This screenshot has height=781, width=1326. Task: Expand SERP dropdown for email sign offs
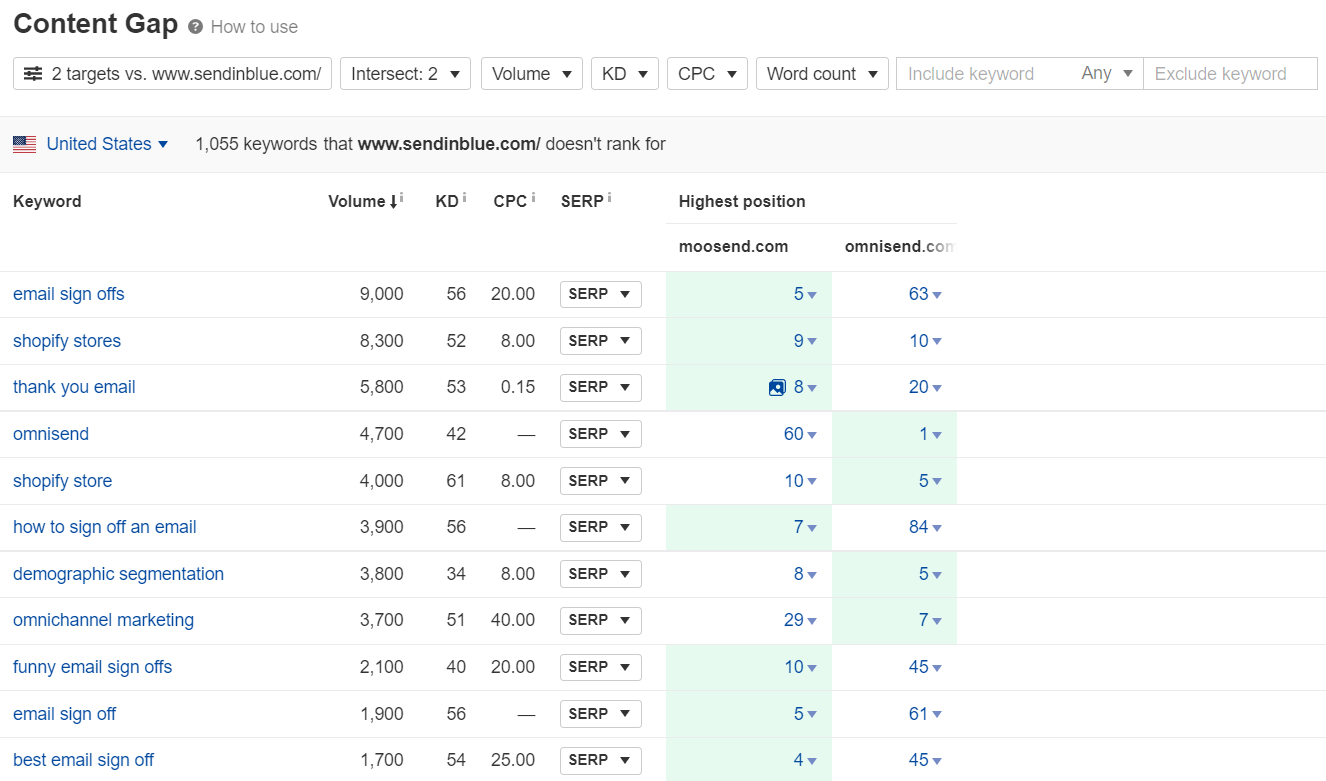(600, 294)
